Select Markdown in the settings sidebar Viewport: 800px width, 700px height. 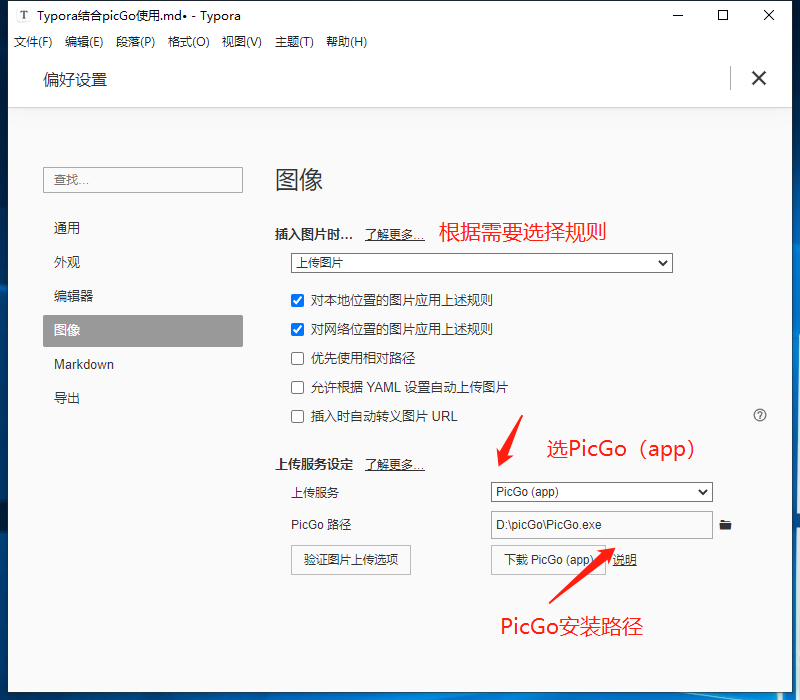(143, 365)
